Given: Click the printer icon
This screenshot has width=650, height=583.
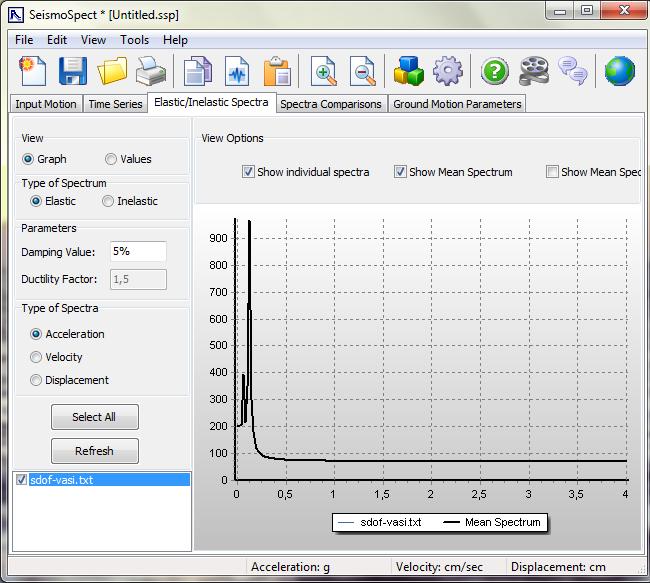Looking at the screenshot, I should click(151, 70).
